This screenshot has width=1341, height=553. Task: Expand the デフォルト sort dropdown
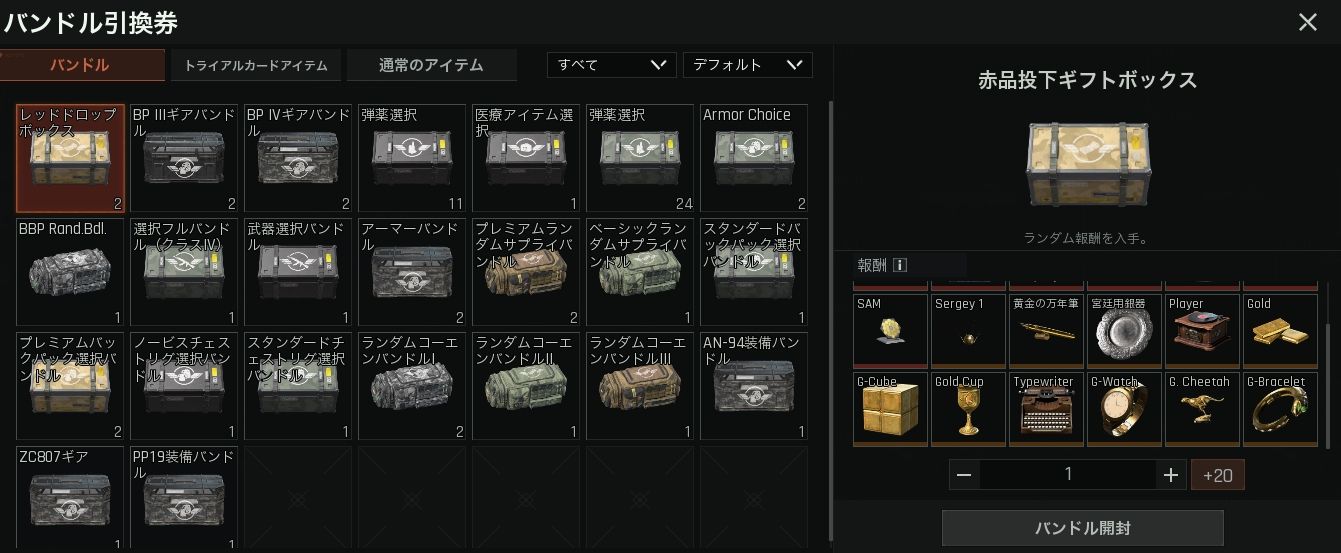(x=747, y=65)
